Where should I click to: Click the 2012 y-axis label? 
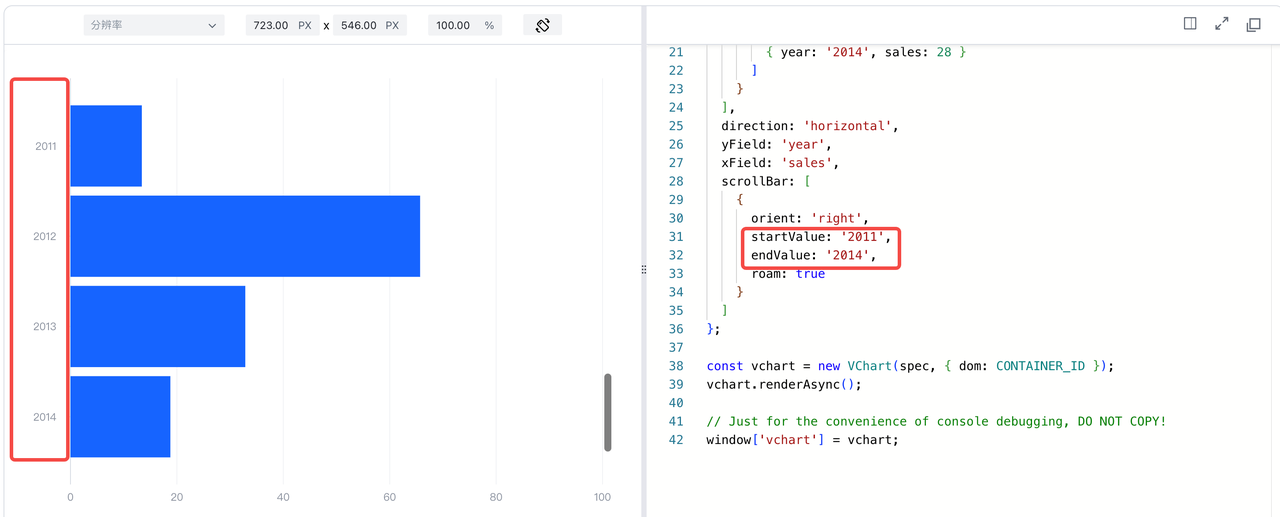click(45, 236)
